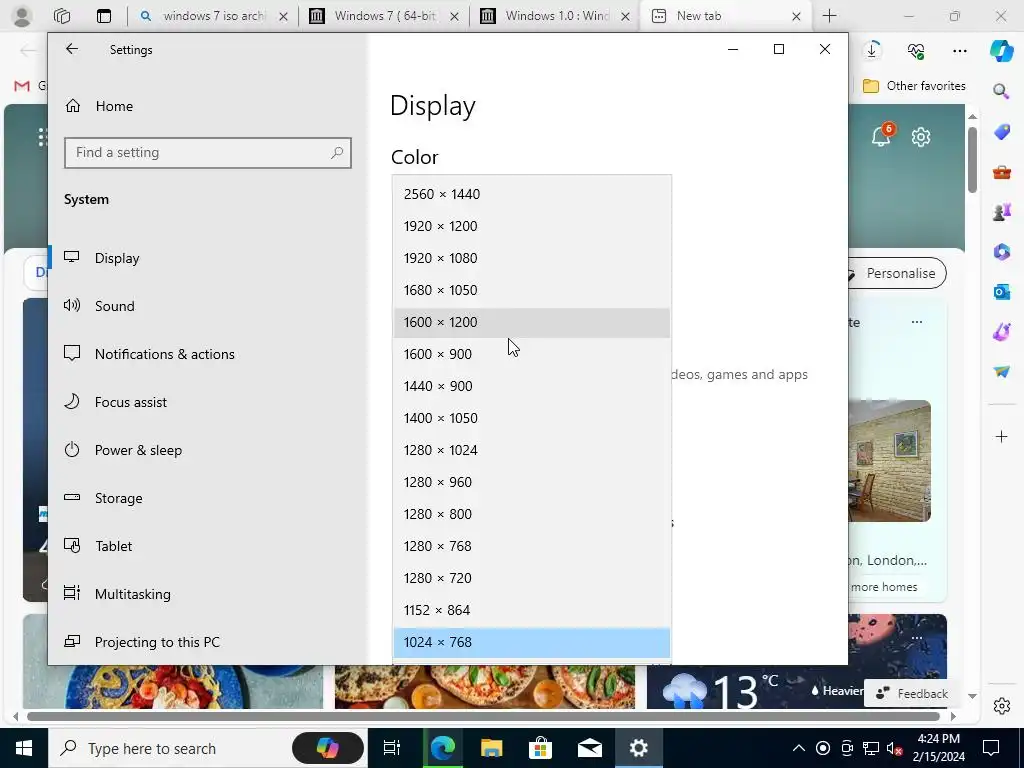Open the Edge tab actions menu icon
1024x768 pixels.
pyautogui.click(x=104, y=16)
